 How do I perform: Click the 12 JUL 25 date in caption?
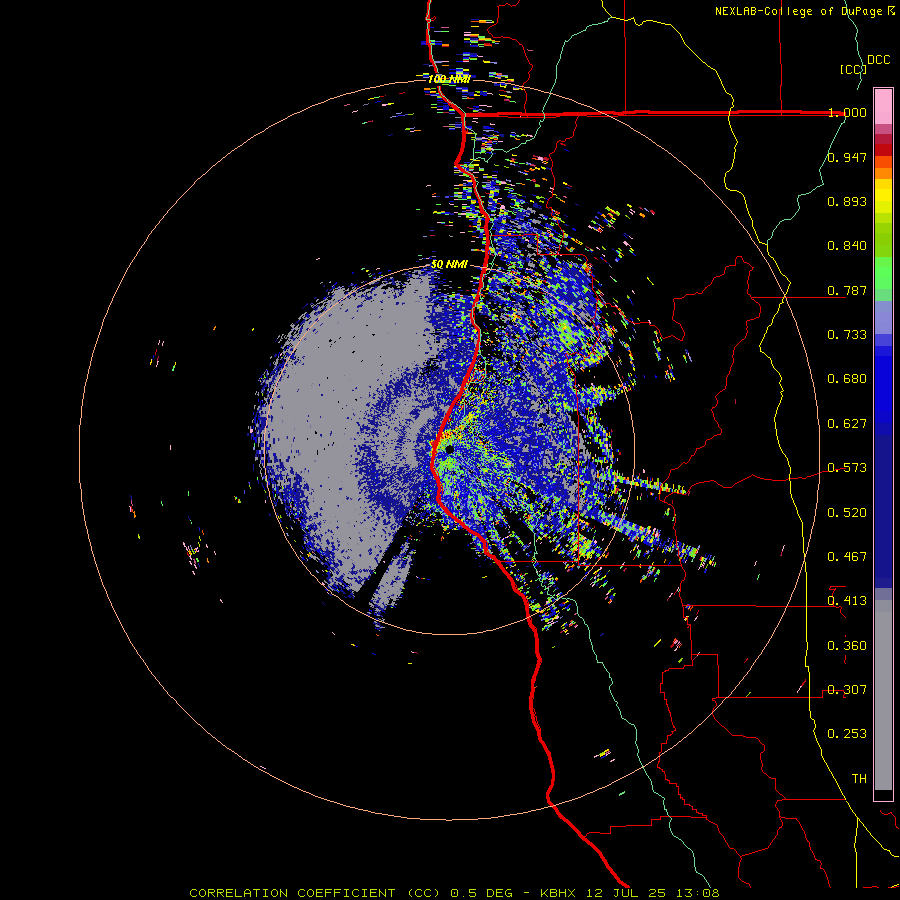click(x=626, y=893)
